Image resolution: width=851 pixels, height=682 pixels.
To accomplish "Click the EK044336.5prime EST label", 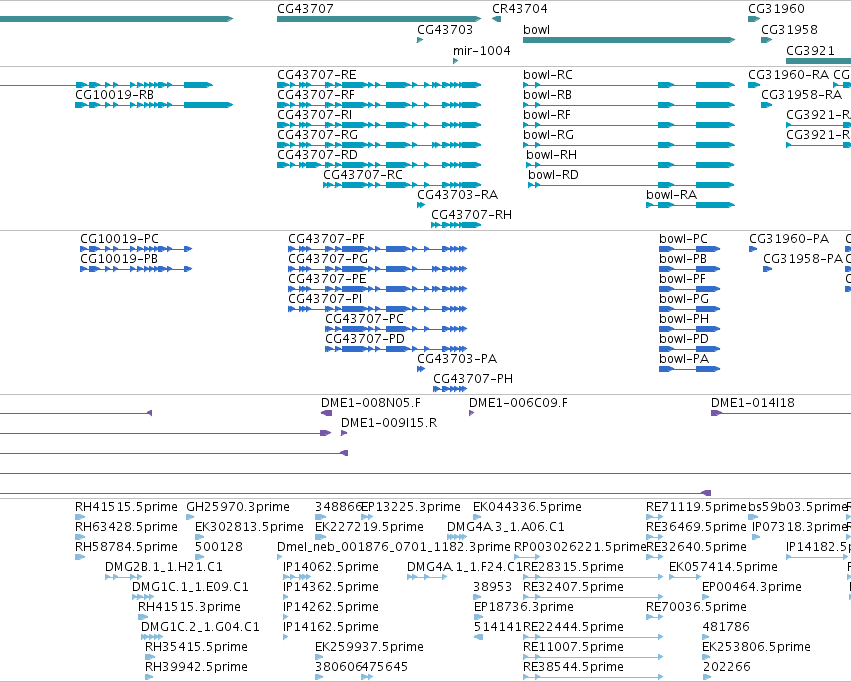I will coord(527,507).
